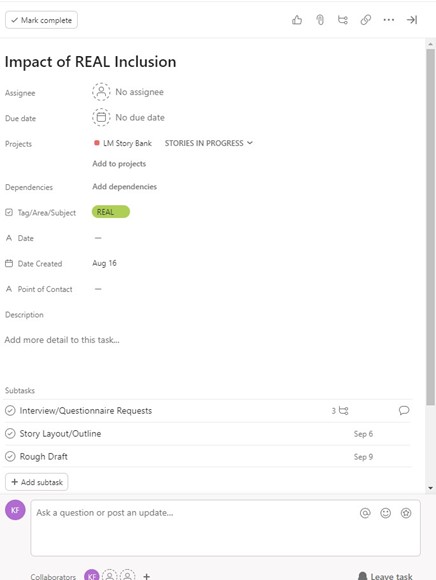Mark Story Layout/Outline subtask complete

[x=10, y=434]
